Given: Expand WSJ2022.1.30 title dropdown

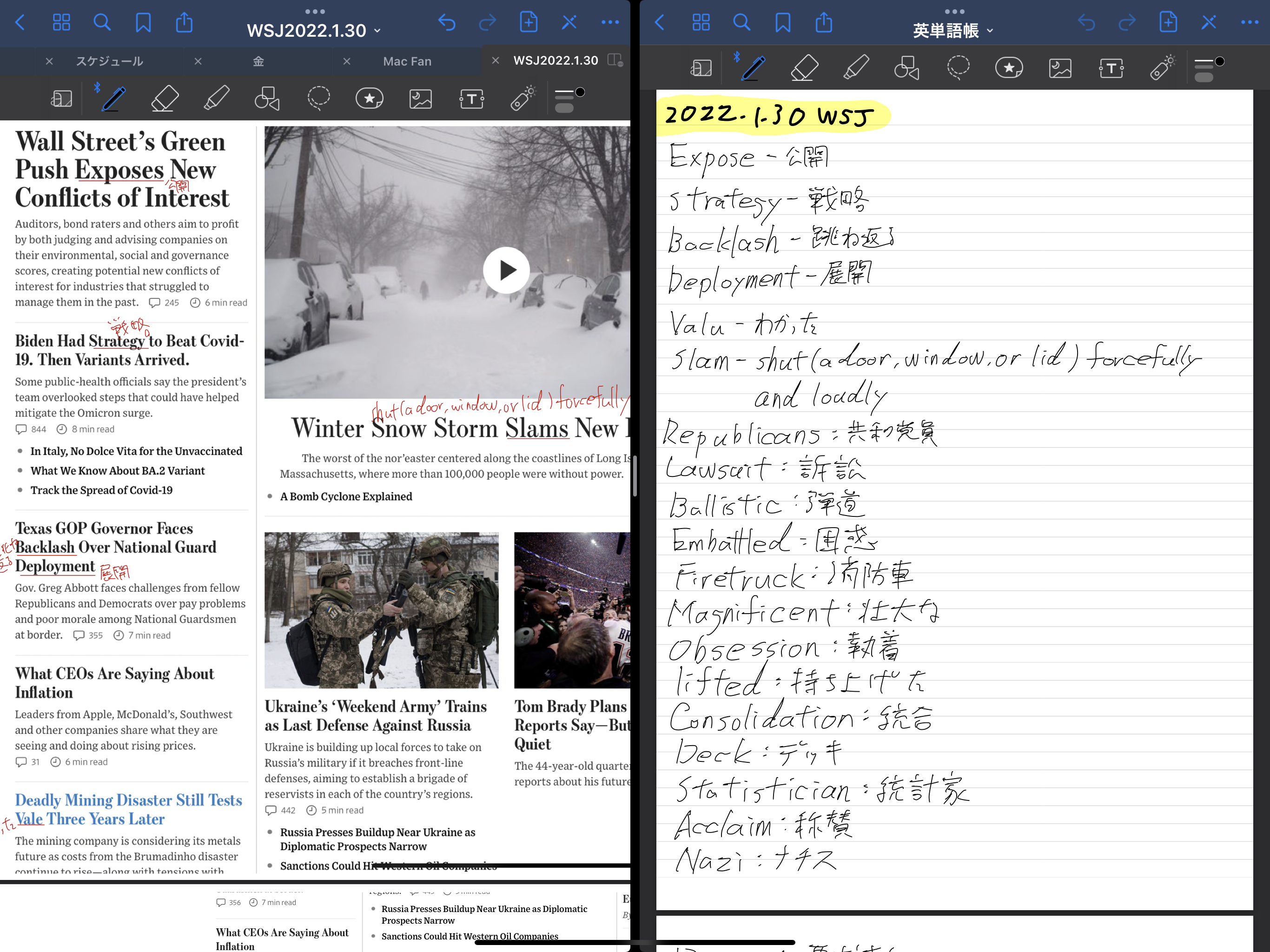Looking at the screenshot, I should pyautogui.click(x=377, y=30).
